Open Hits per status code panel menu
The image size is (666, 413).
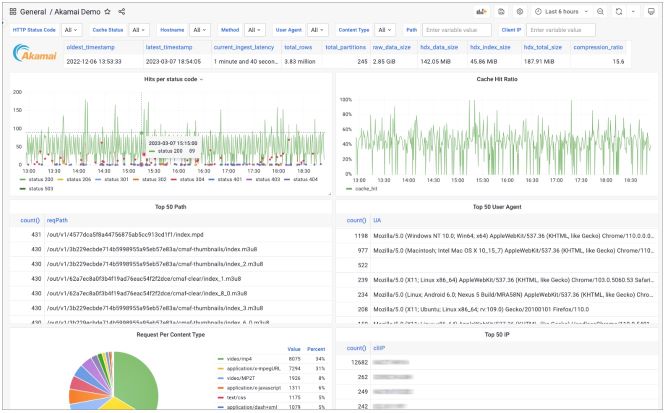tap(165, 78)
